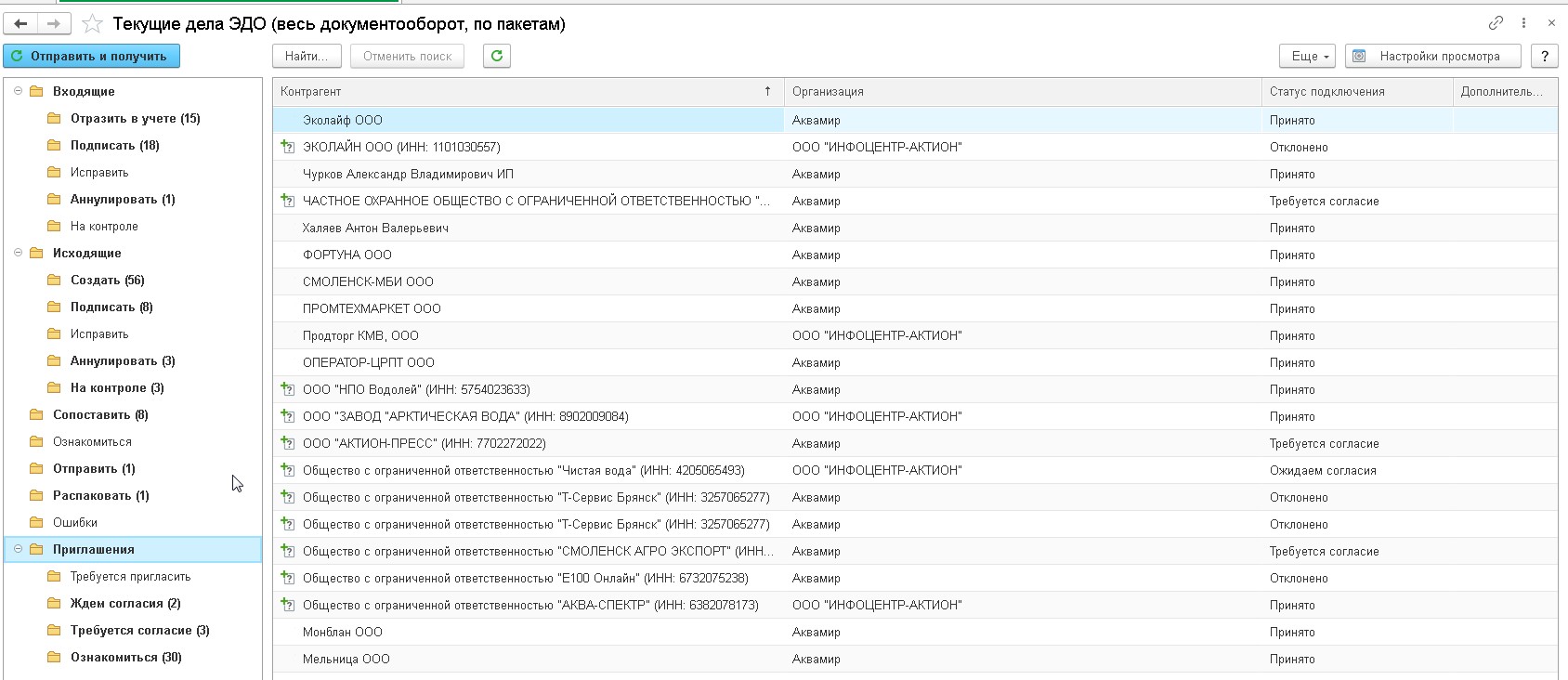Sort by Статус подключения column header
This screenshot has height=680, width=1568.
[1357, 91]
